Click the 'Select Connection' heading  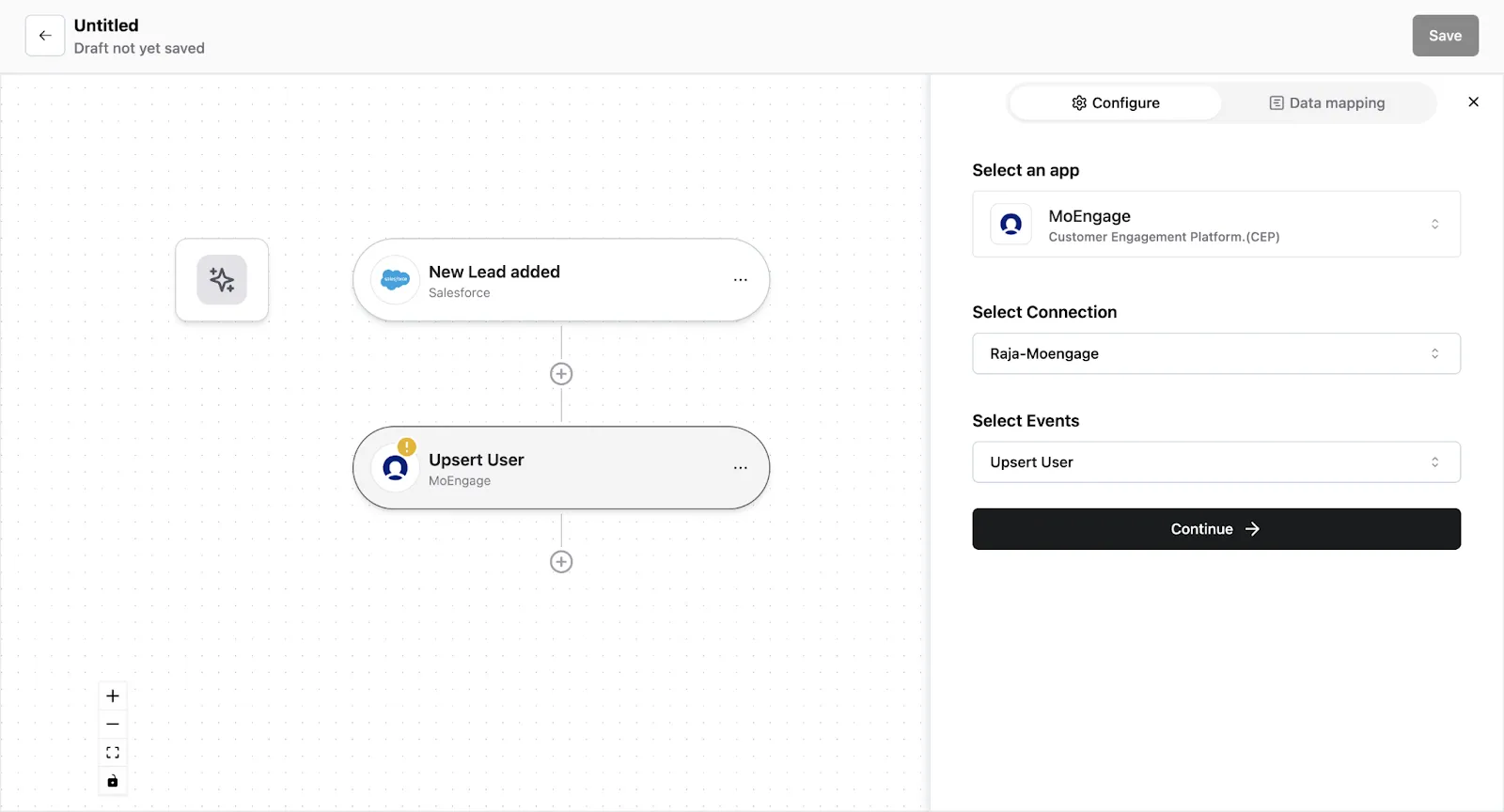coord(1044,312)
